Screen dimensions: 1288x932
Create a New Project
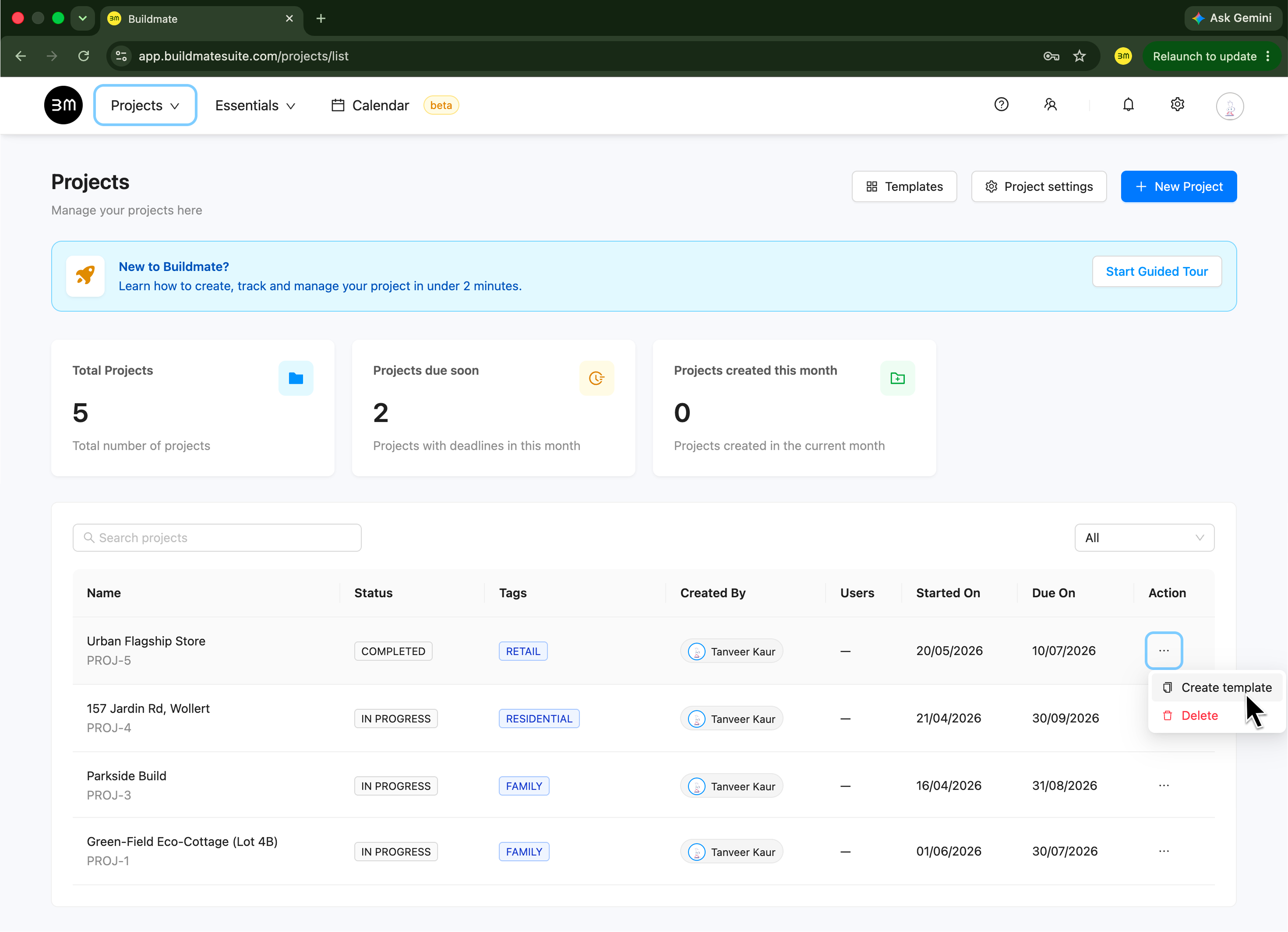(x=1179, y=187)
